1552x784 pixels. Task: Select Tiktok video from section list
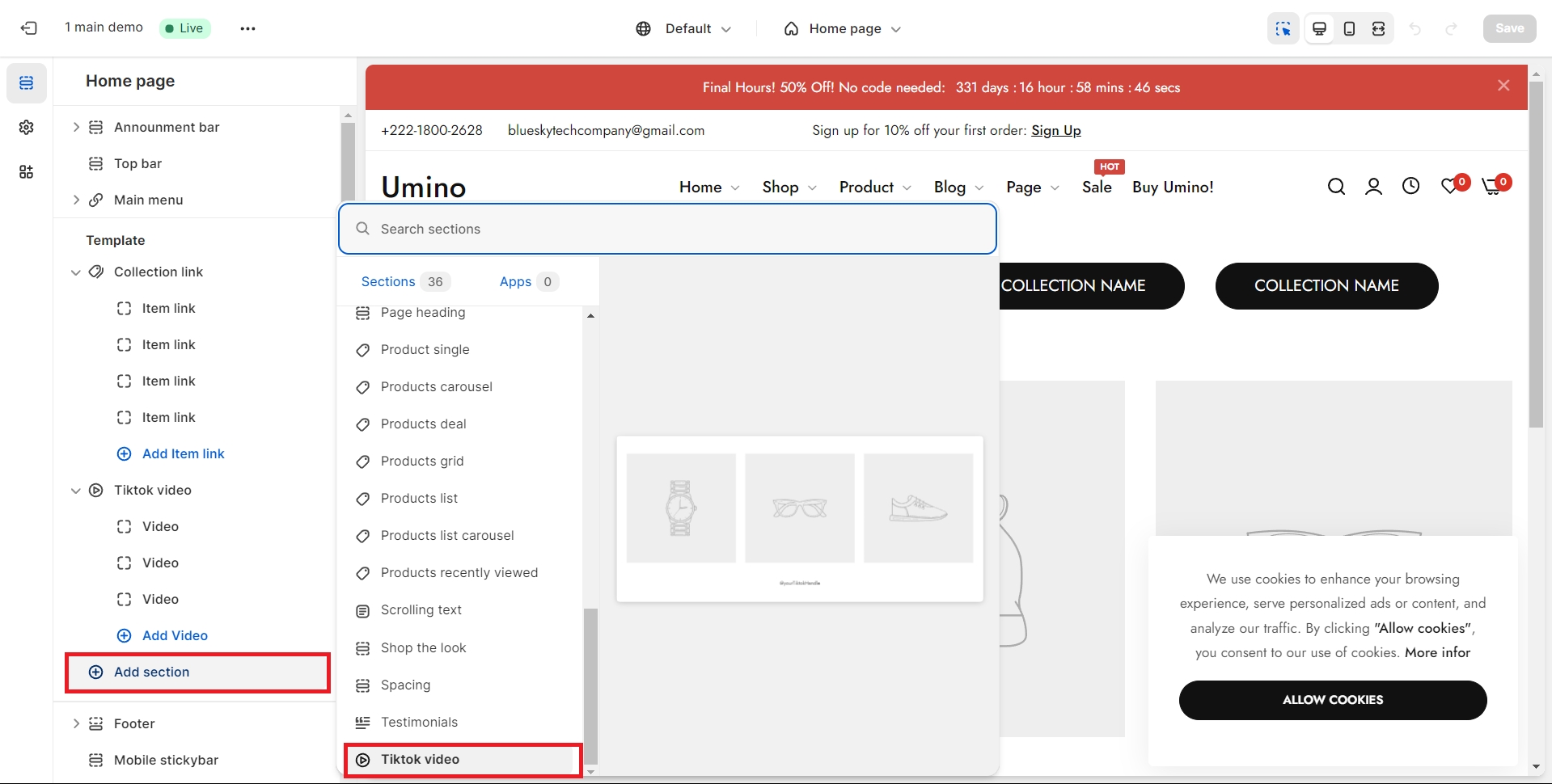point(420,760)
